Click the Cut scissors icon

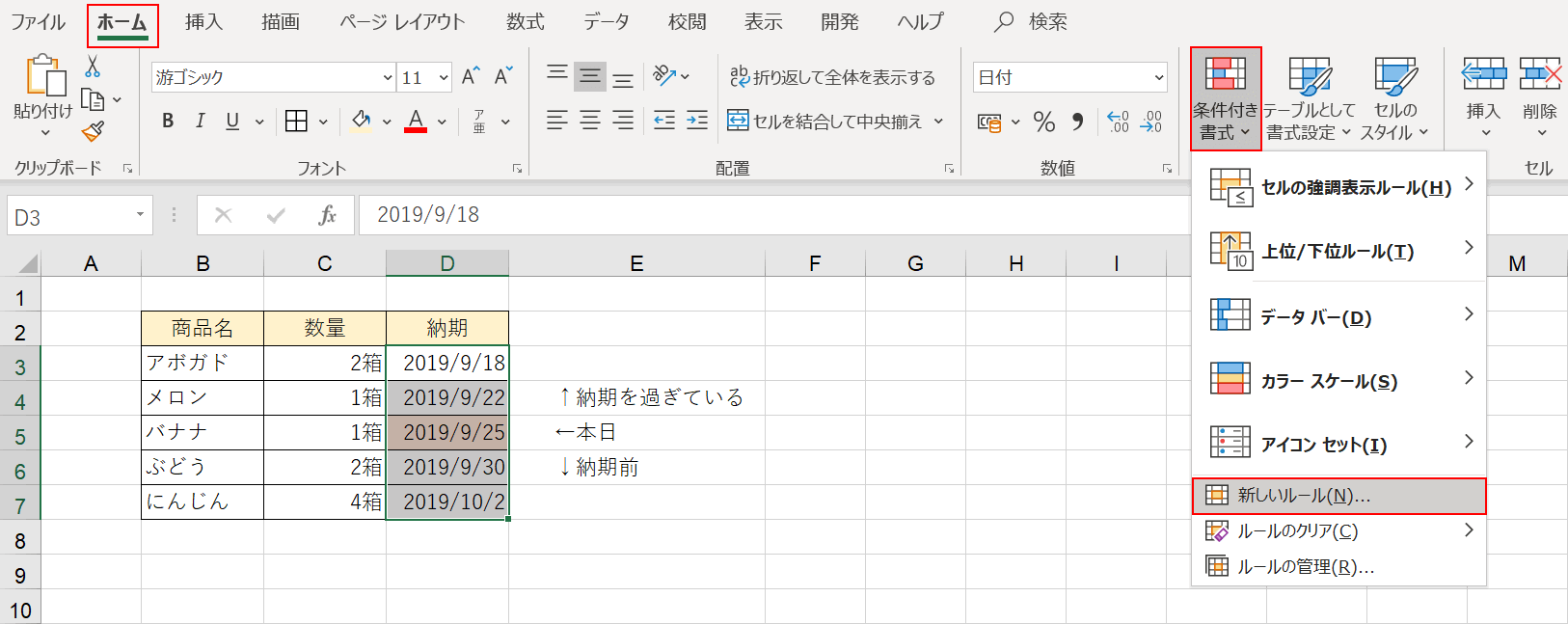click(x=93, y=66)
